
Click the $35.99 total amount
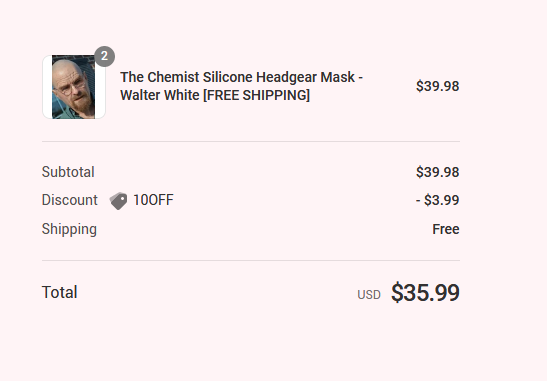425,292
